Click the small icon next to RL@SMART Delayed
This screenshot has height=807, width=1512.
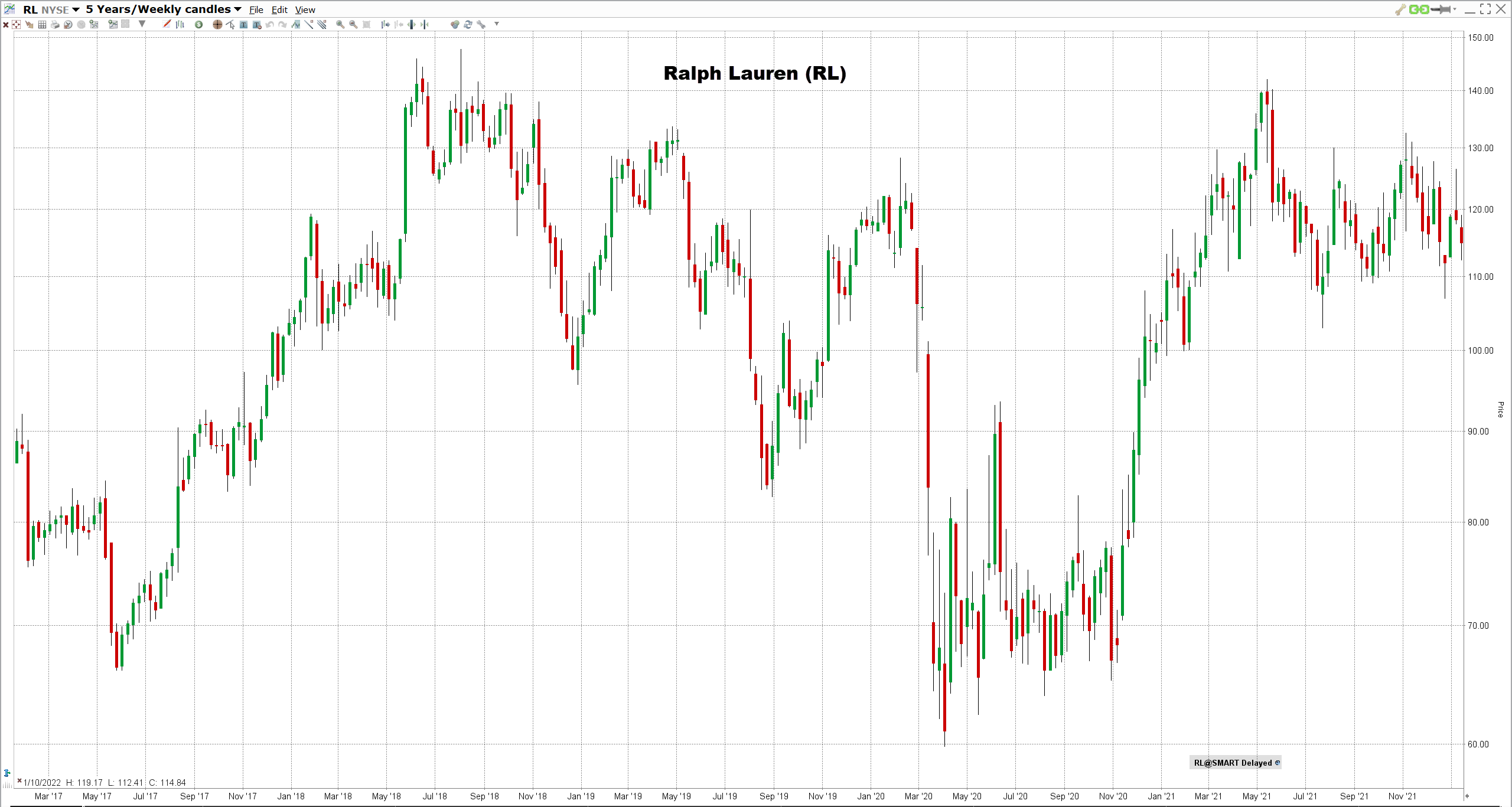(x=1278, y=763)
